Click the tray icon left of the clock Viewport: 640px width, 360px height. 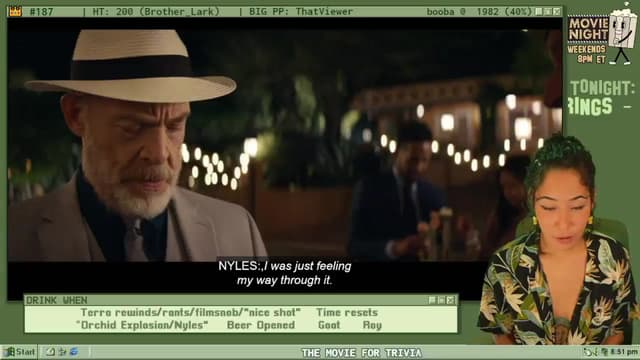click(605, 352)
